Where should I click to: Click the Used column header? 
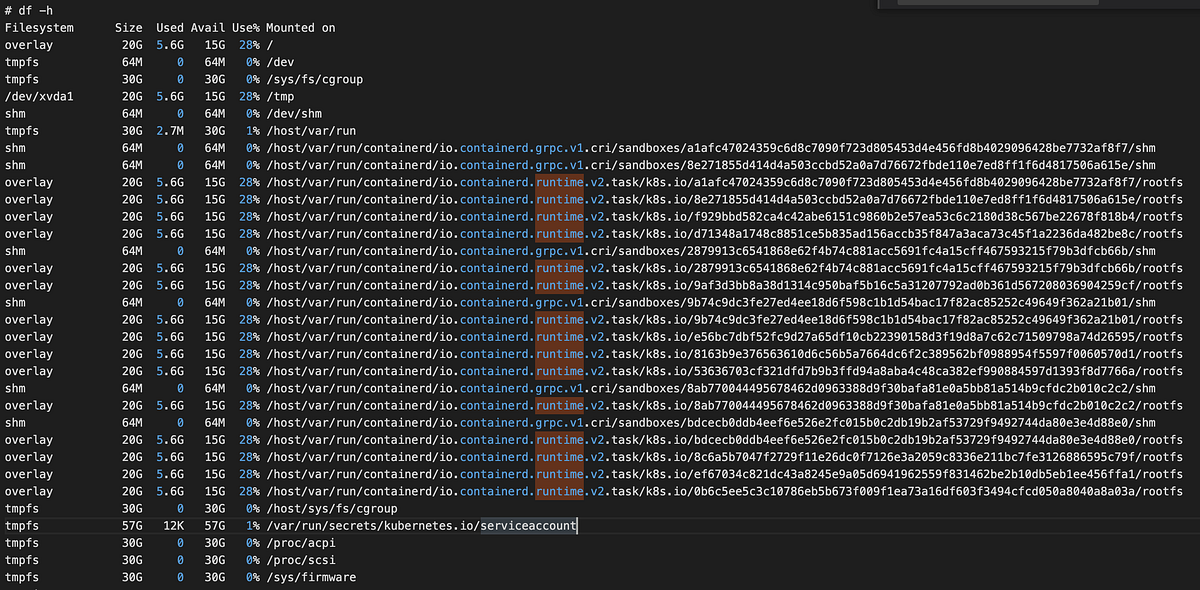click(168, 27)
